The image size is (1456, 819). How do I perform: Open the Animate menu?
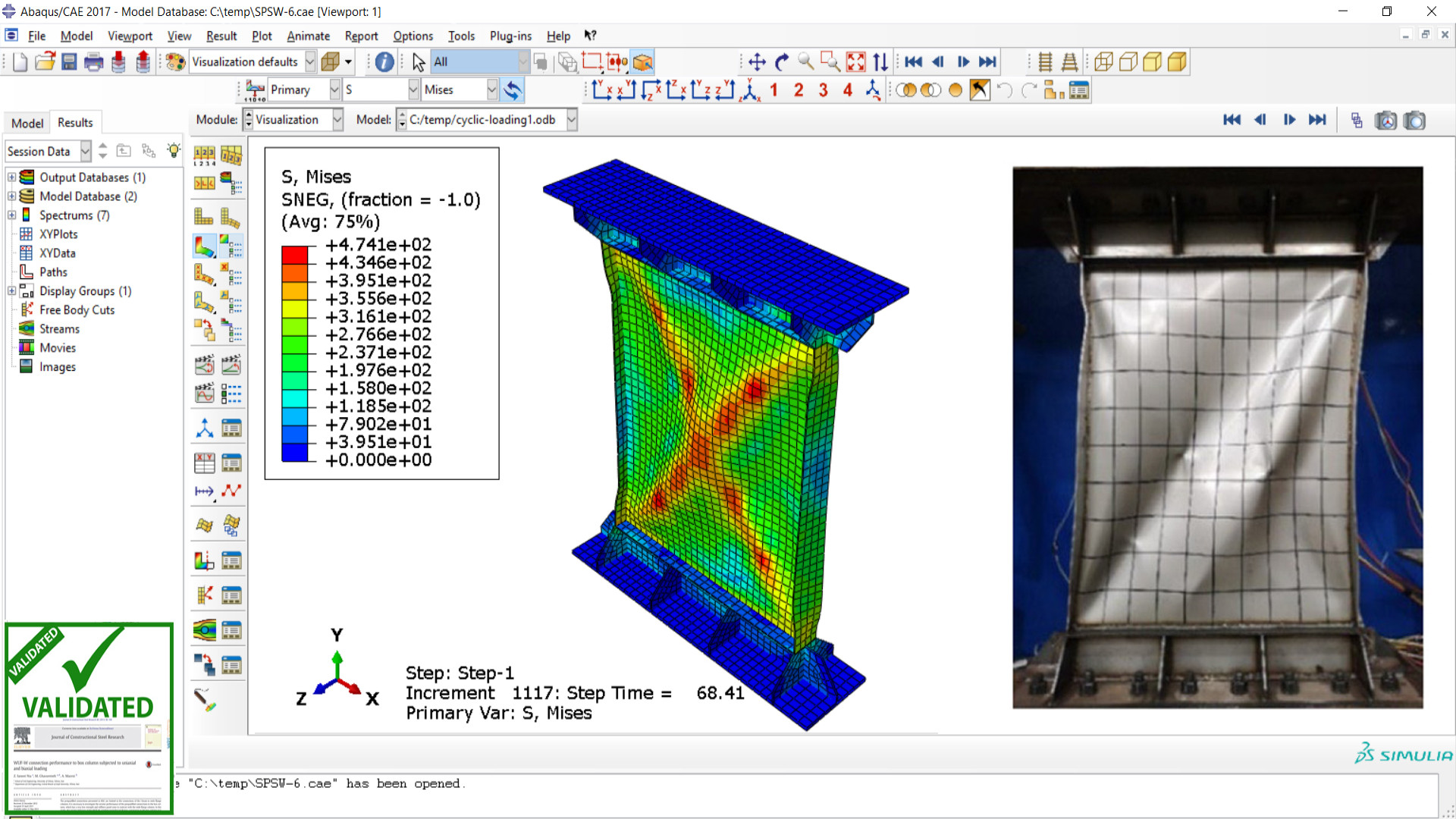[x=308, y=36]
